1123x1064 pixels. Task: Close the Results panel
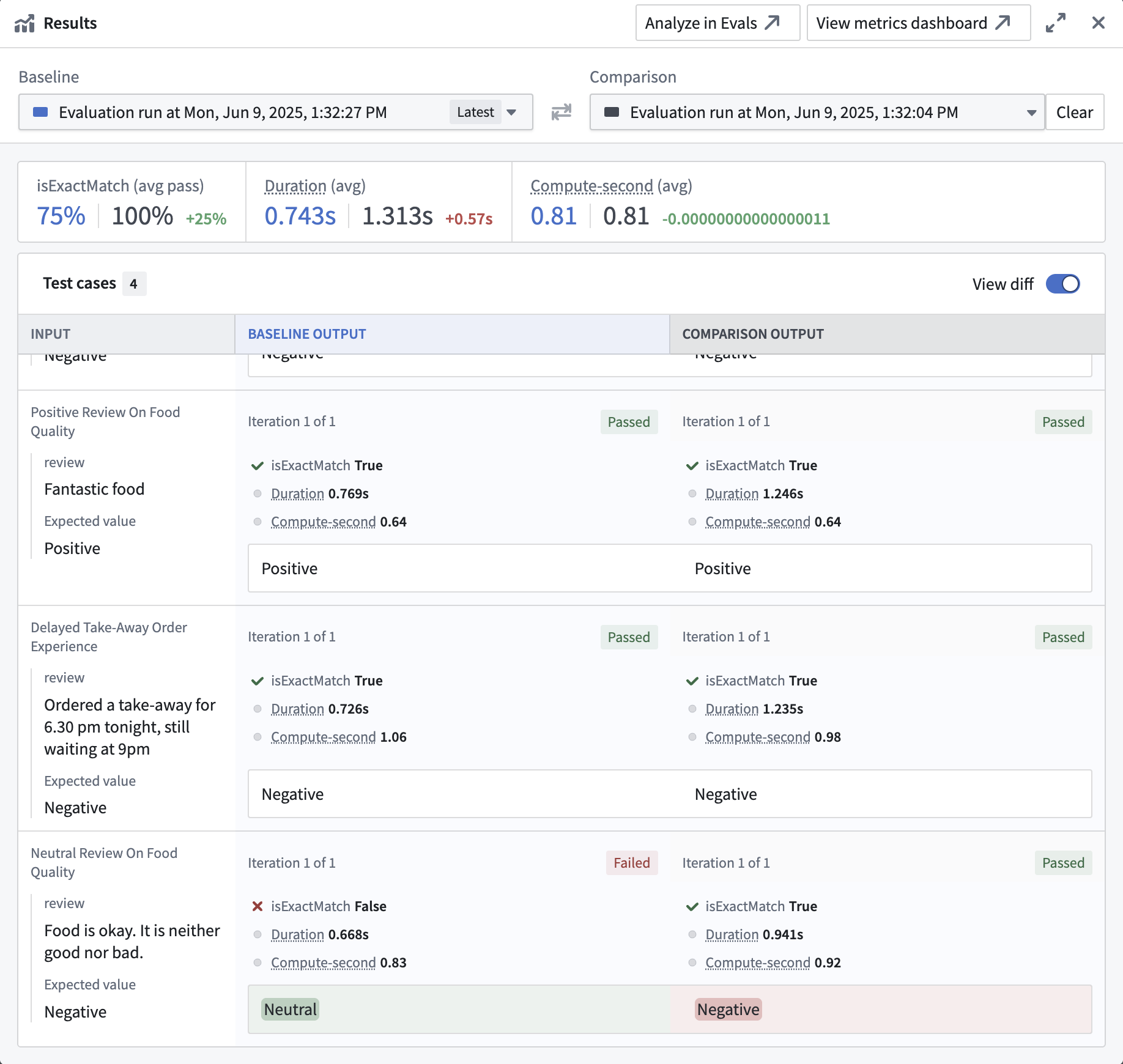tap(1098, 23)
